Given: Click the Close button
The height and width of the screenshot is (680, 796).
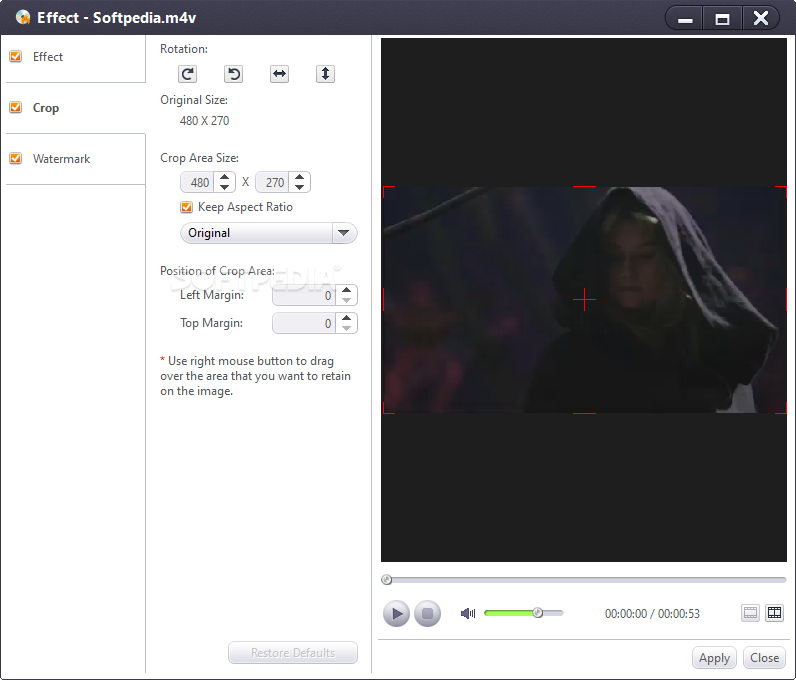Looking at the screenshot, I should [x=764, y=658].
